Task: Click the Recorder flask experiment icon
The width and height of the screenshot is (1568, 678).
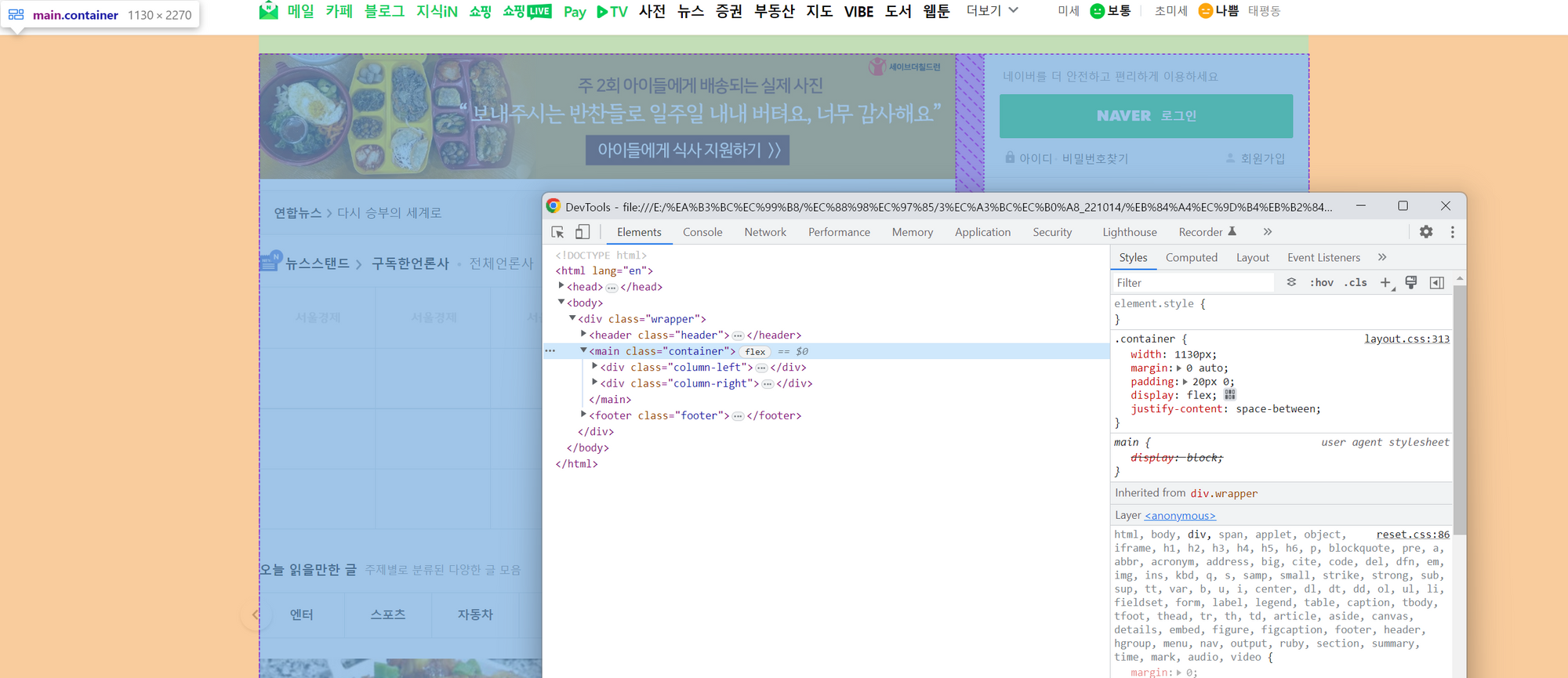Action: point(1232,231)
